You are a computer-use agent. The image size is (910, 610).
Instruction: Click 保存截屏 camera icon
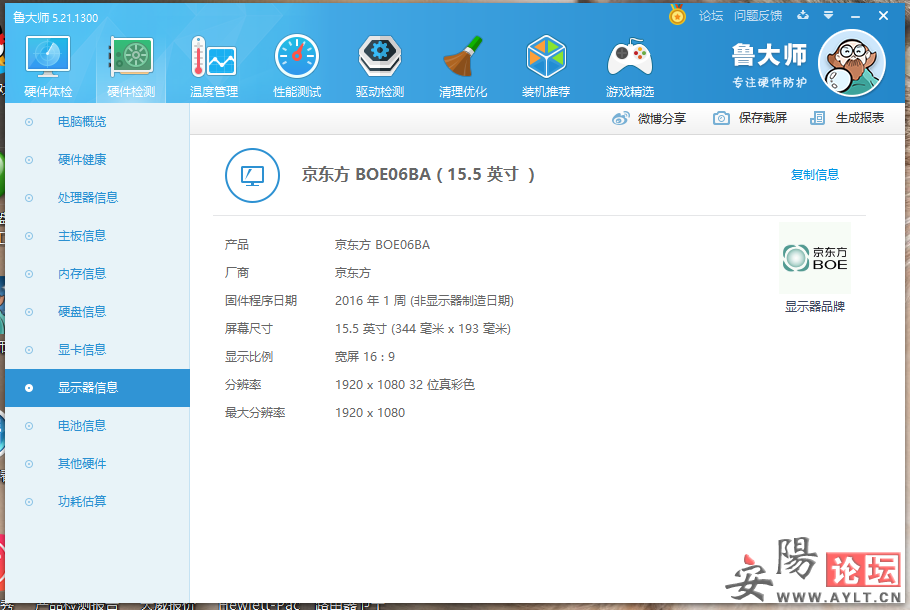point(721,118)
